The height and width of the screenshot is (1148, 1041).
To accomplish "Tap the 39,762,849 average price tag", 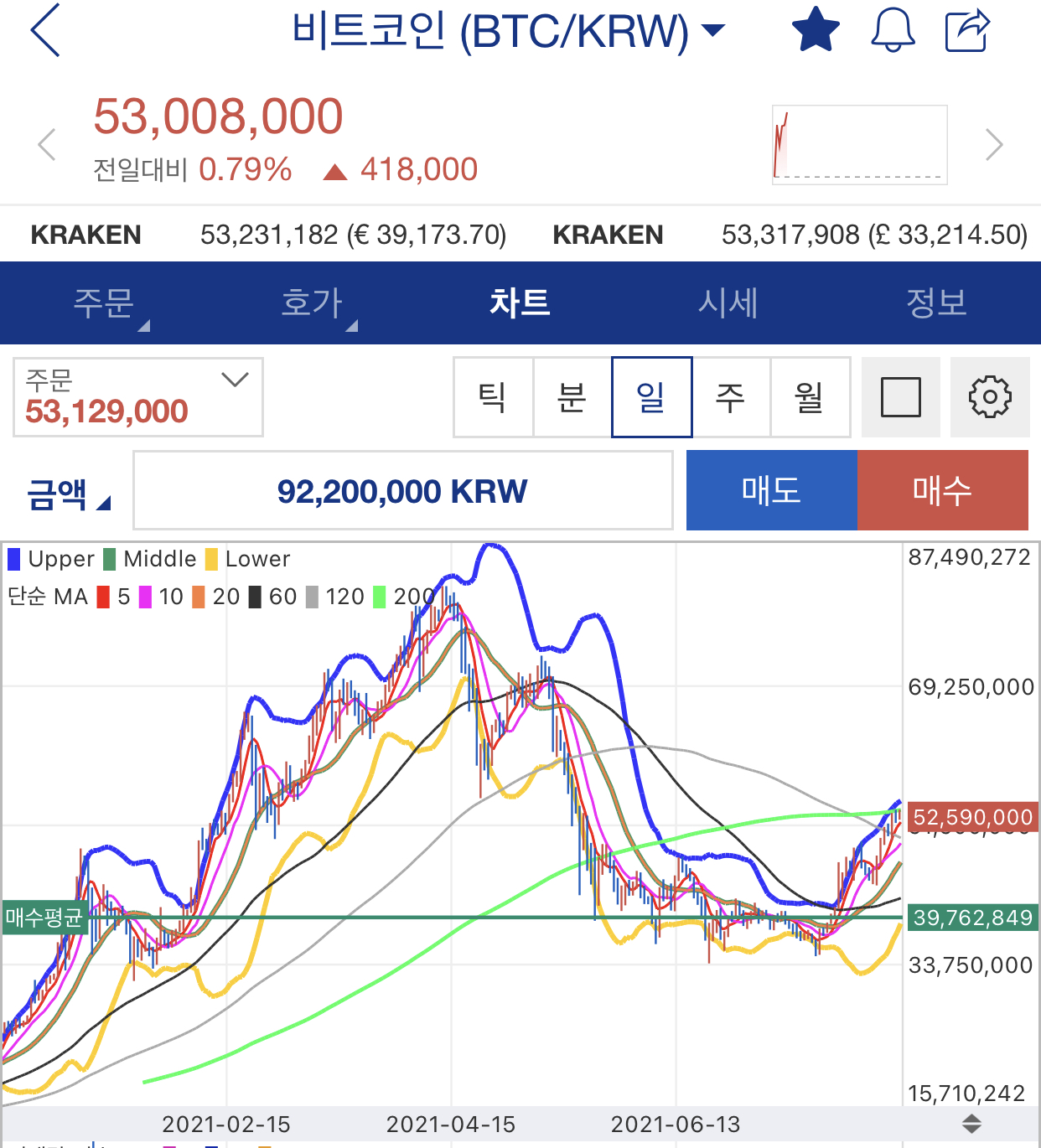I will point(972,918).
